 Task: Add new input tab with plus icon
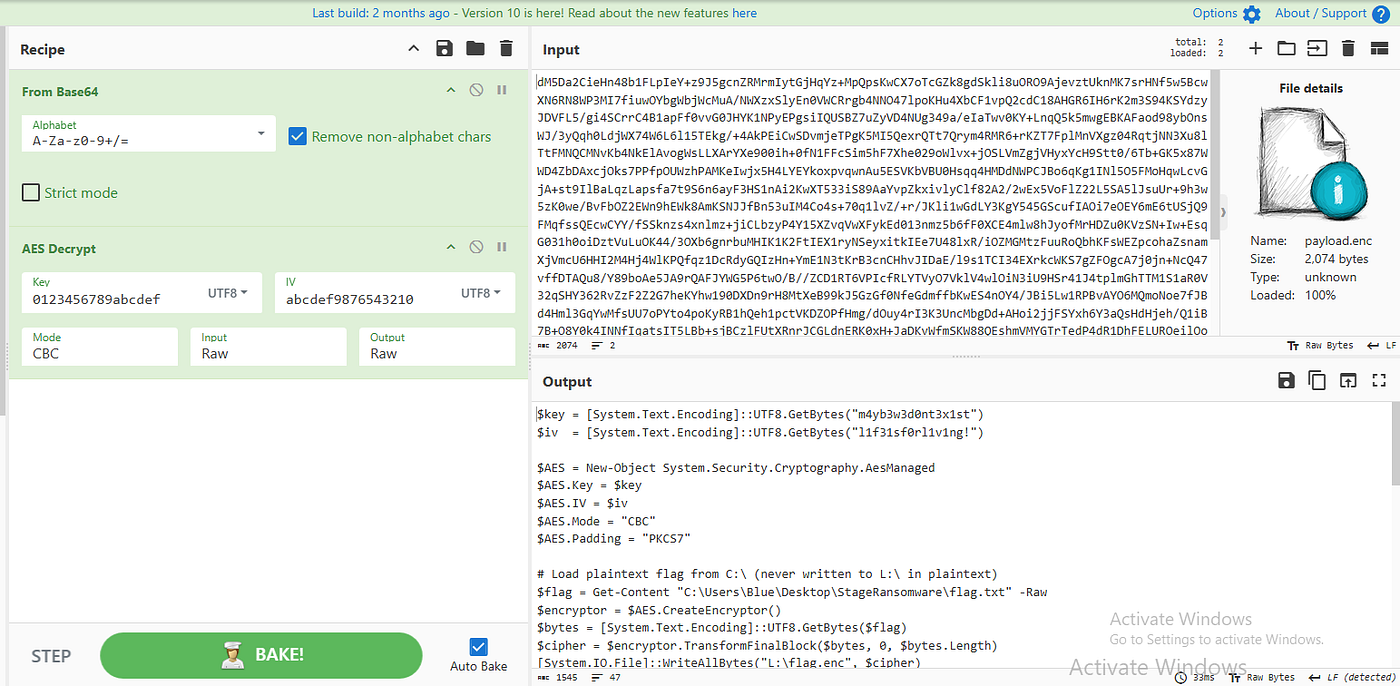[1256, 48]
